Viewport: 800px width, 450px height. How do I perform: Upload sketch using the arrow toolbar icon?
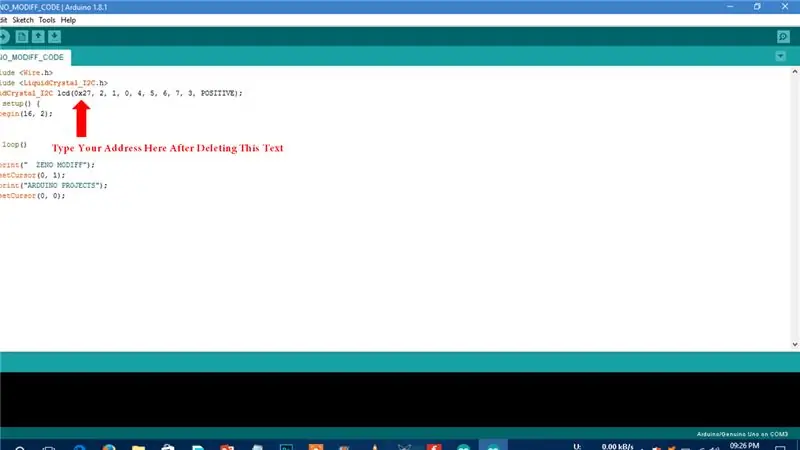[x=4, y=37]
